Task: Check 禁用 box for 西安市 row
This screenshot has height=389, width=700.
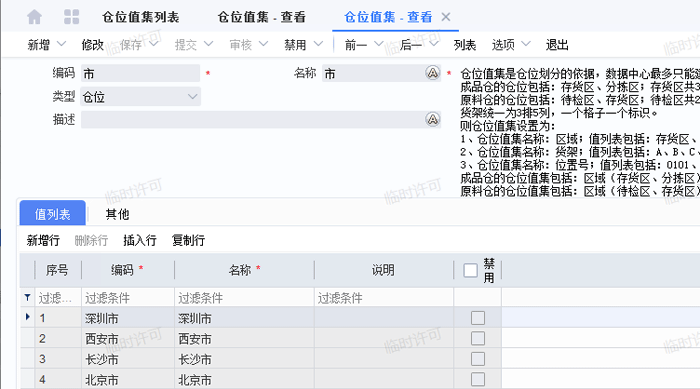Action: 478,339
